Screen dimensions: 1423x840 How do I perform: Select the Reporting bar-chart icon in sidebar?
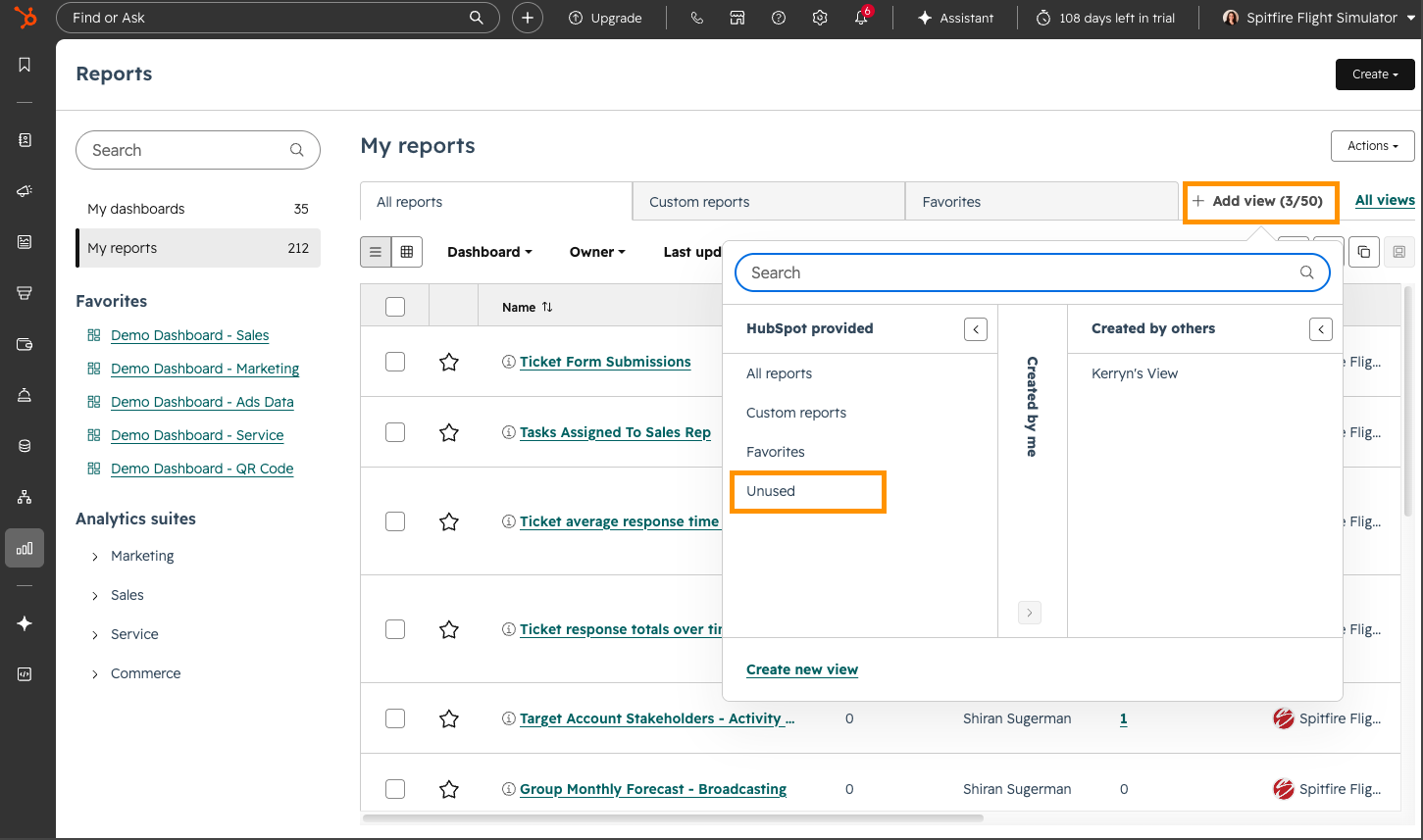25,548
